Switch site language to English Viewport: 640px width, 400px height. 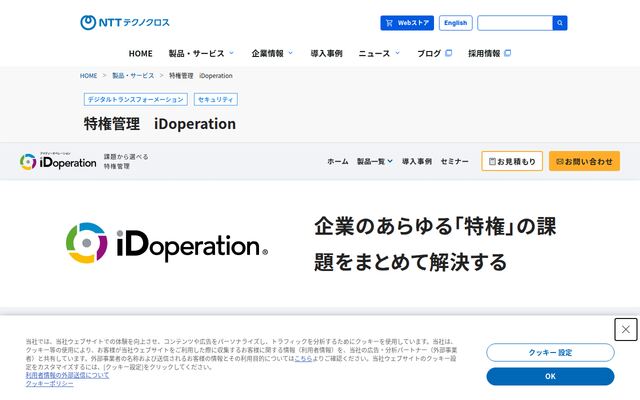tap(456, 23)
